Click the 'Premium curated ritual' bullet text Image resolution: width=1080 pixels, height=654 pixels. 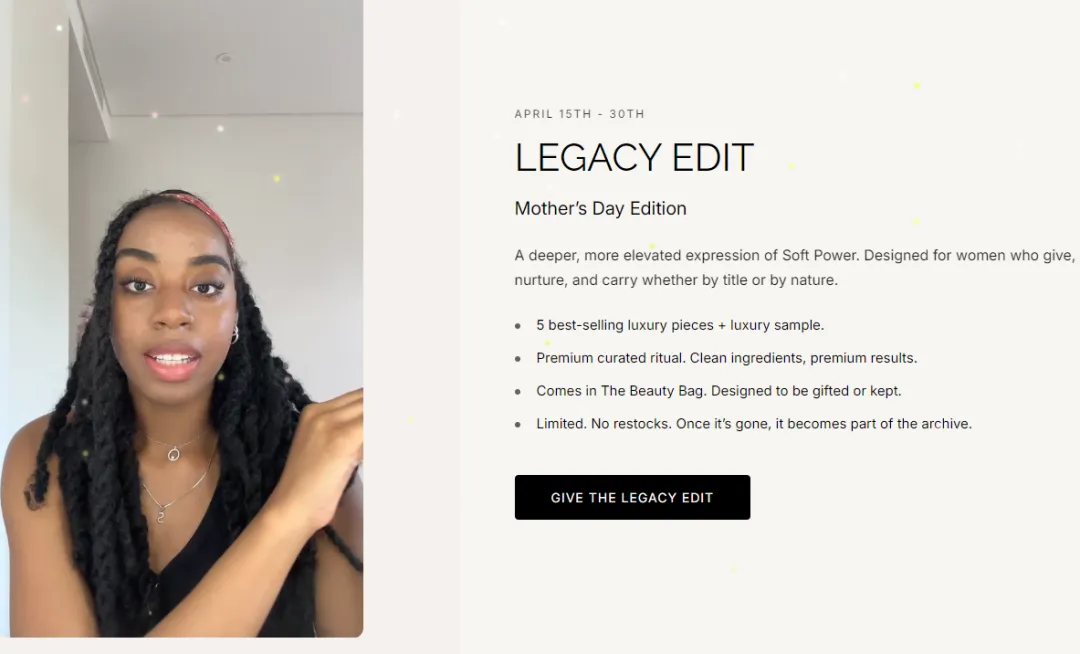727,358
